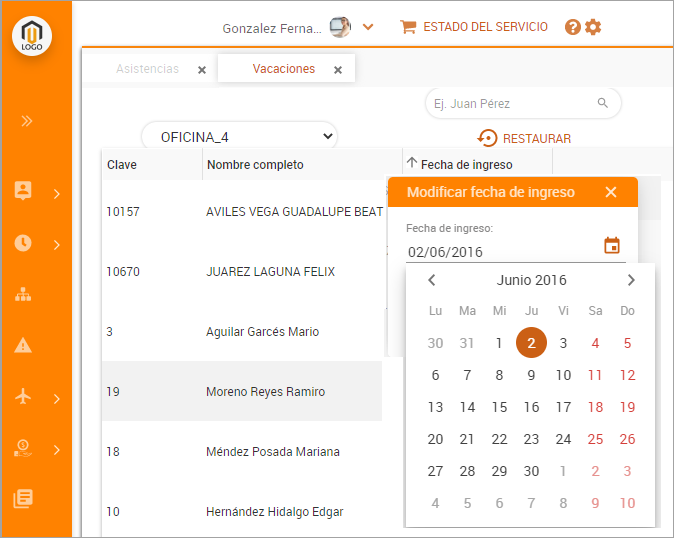Screen dimensions: 674x538
Task: Open the newspaper icon at sidebar bottom
Action: (23, 499)
